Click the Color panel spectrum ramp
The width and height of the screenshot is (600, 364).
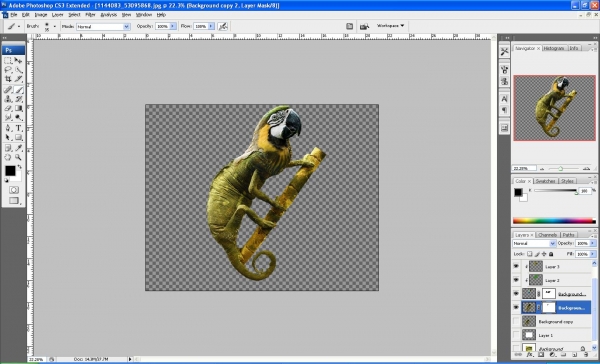[554, 221]
